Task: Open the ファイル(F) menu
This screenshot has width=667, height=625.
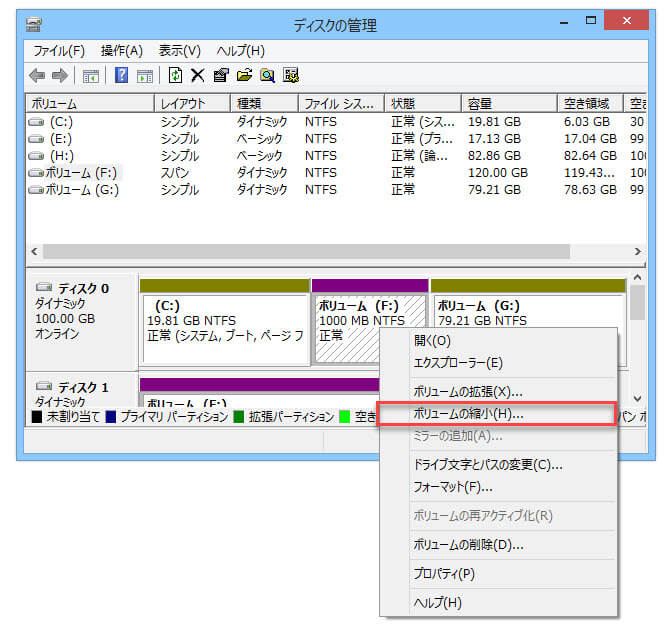Action: (x=59, y=51)
